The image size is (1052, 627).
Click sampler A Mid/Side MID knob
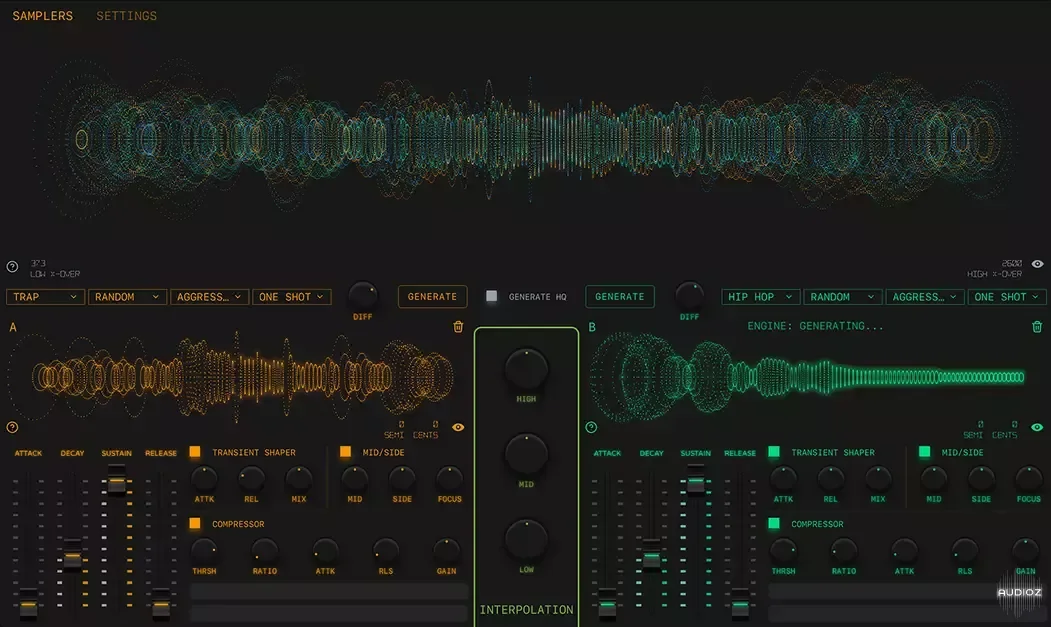[354, 479]
